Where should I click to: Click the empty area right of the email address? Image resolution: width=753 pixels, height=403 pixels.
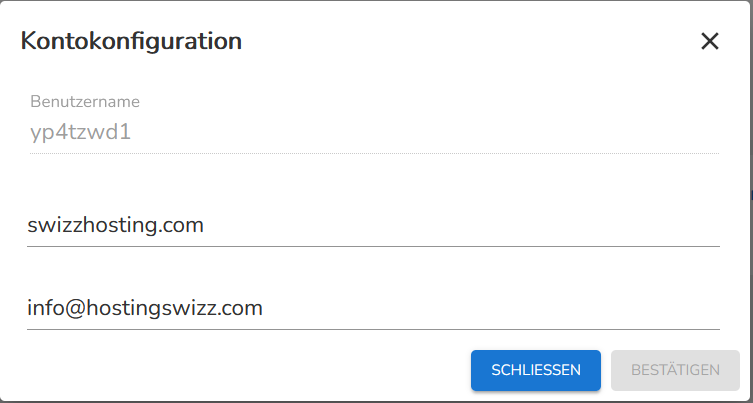coord(490,308)
